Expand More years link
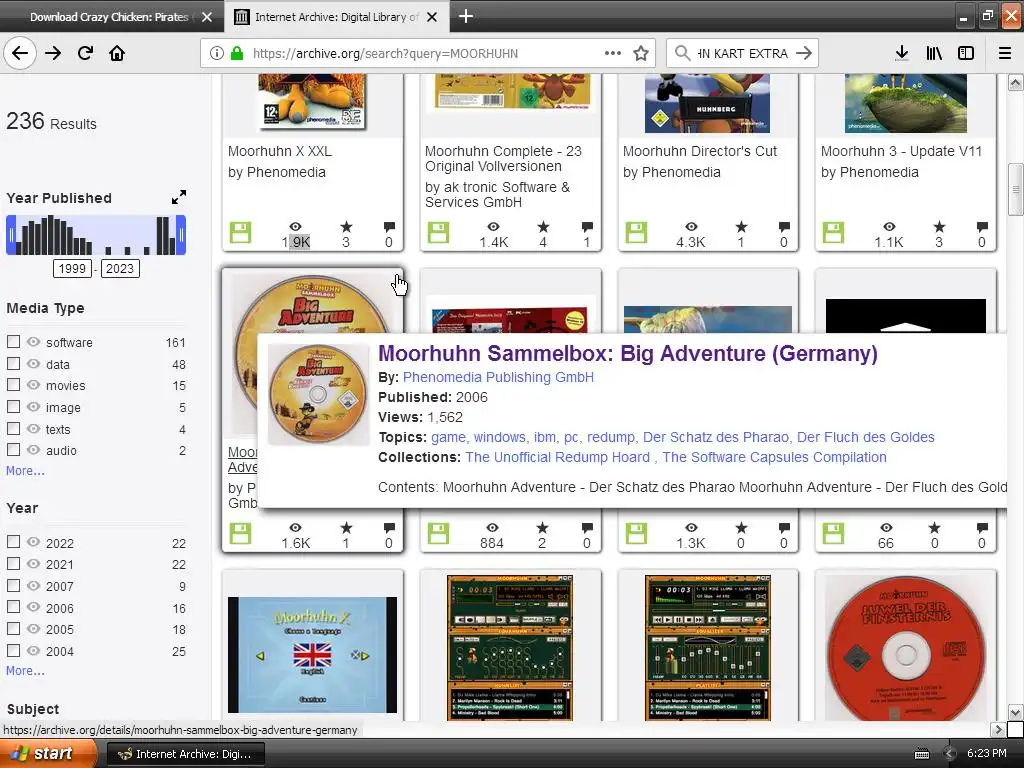The width and height of the screenshot is (1024, 768). (25, 671)
